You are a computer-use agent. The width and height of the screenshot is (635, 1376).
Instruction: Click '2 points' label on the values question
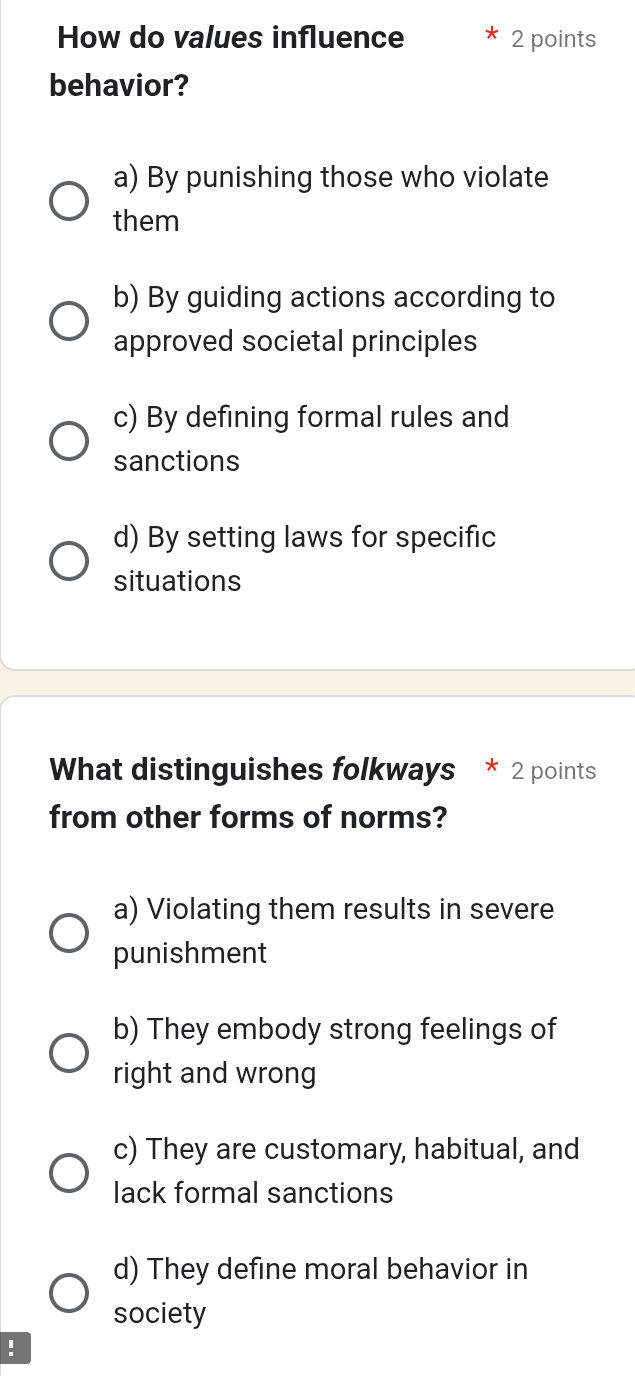tap(553, 40)
